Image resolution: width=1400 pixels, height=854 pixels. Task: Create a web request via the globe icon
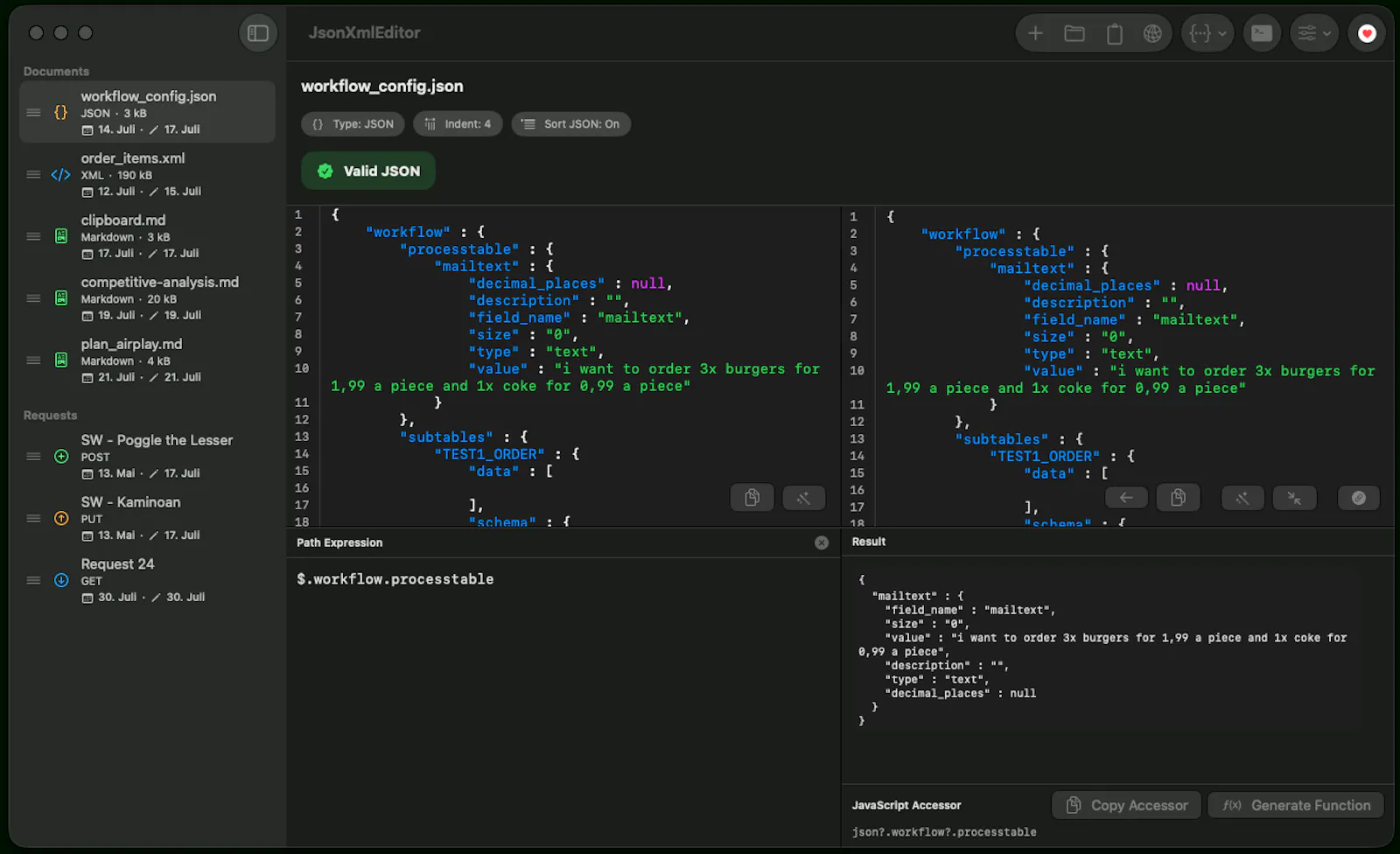pyautogui.click(x=1152, y=33)
